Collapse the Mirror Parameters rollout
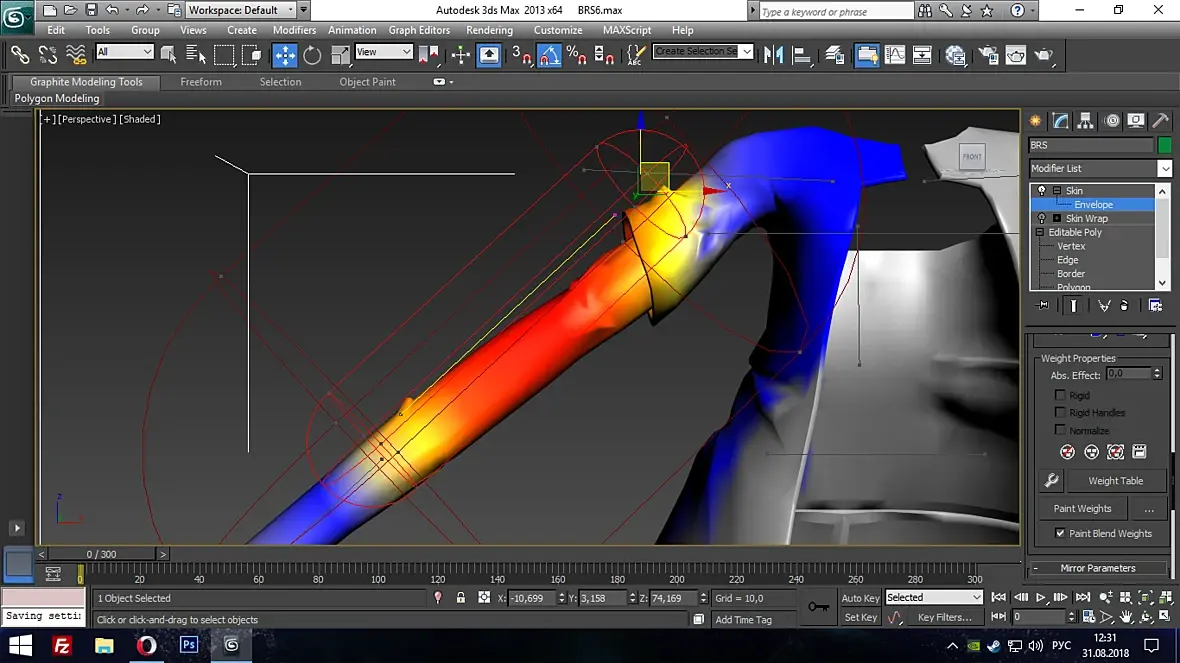Screen dimensions: 1180x663 point(1098,568)
